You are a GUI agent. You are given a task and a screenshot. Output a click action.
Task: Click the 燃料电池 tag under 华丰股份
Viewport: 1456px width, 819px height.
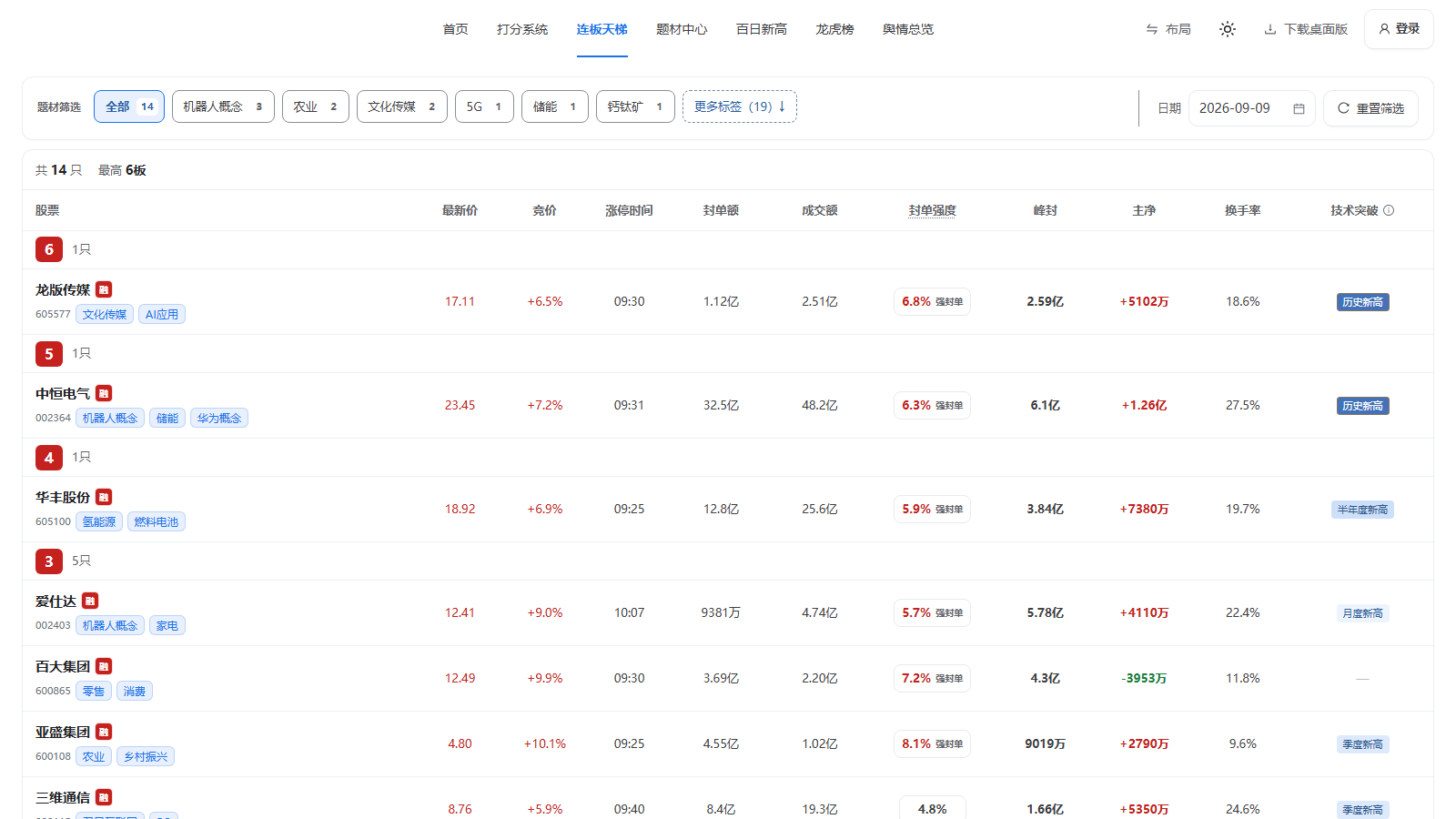click(157, 521)
